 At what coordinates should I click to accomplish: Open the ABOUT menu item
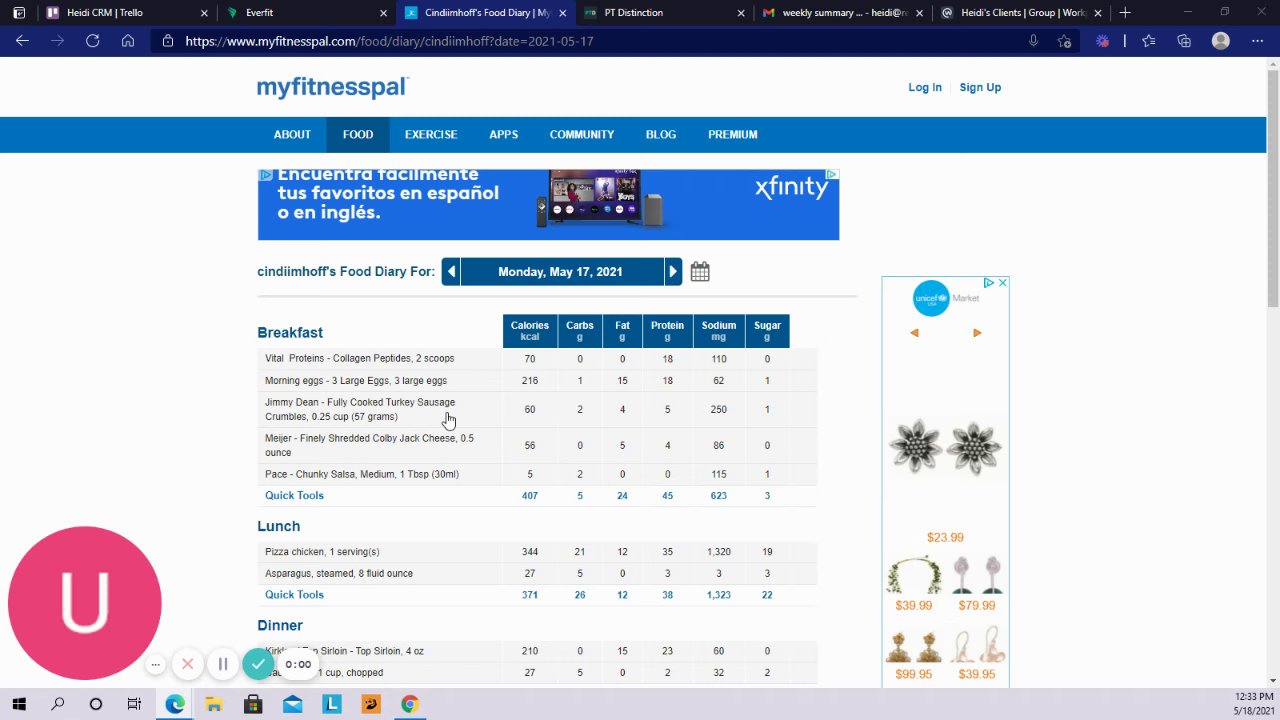292,135
